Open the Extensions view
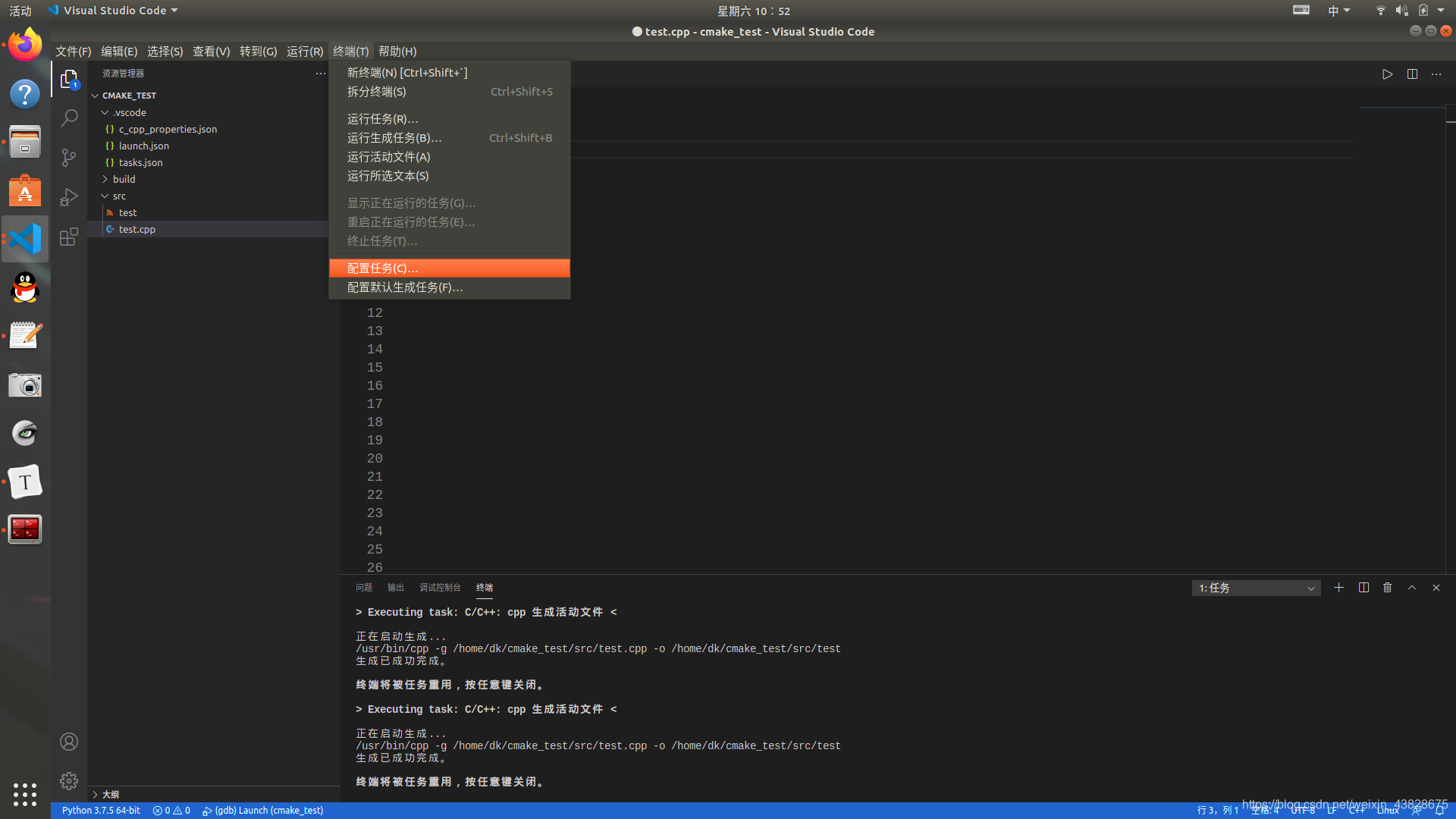Image resolution: width=1456 pixels, height=819 pixels. 69,237
